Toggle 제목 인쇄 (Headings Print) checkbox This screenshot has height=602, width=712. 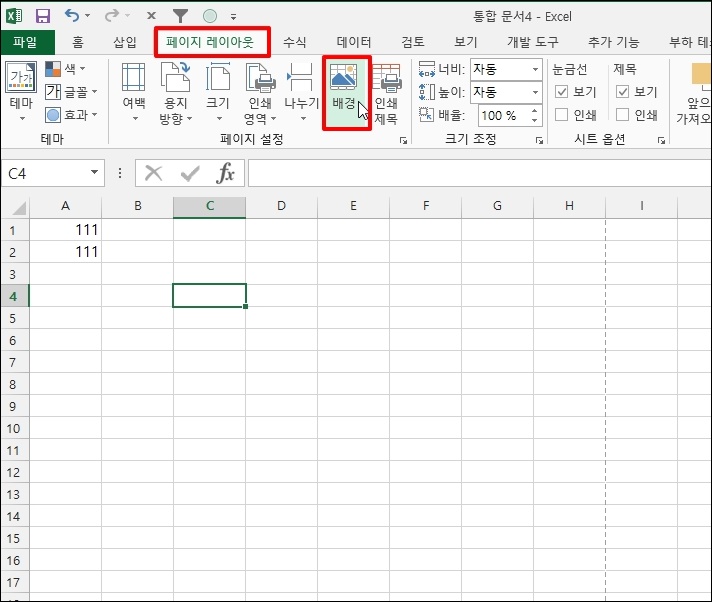623,114
